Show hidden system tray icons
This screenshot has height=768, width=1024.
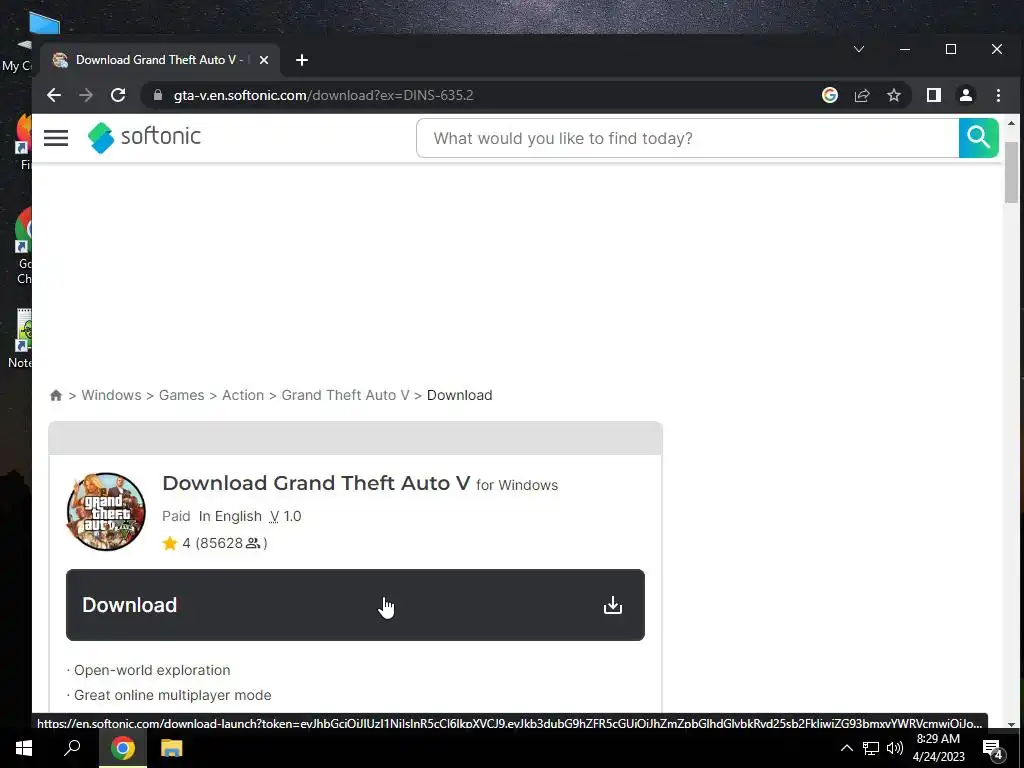pos(846,748)
